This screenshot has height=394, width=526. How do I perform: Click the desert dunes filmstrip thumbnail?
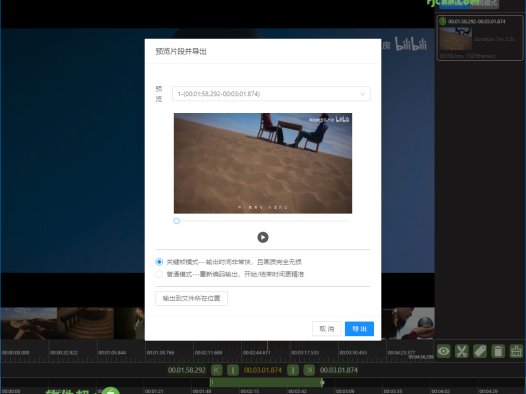coord(29,324)
